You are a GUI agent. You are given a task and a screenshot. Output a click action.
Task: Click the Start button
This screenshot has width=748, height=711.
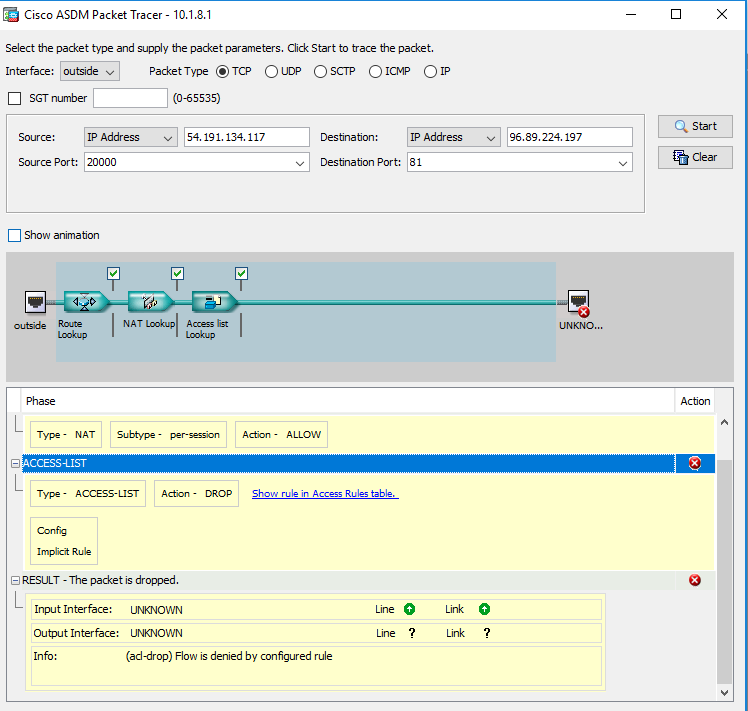pos(695,126)
